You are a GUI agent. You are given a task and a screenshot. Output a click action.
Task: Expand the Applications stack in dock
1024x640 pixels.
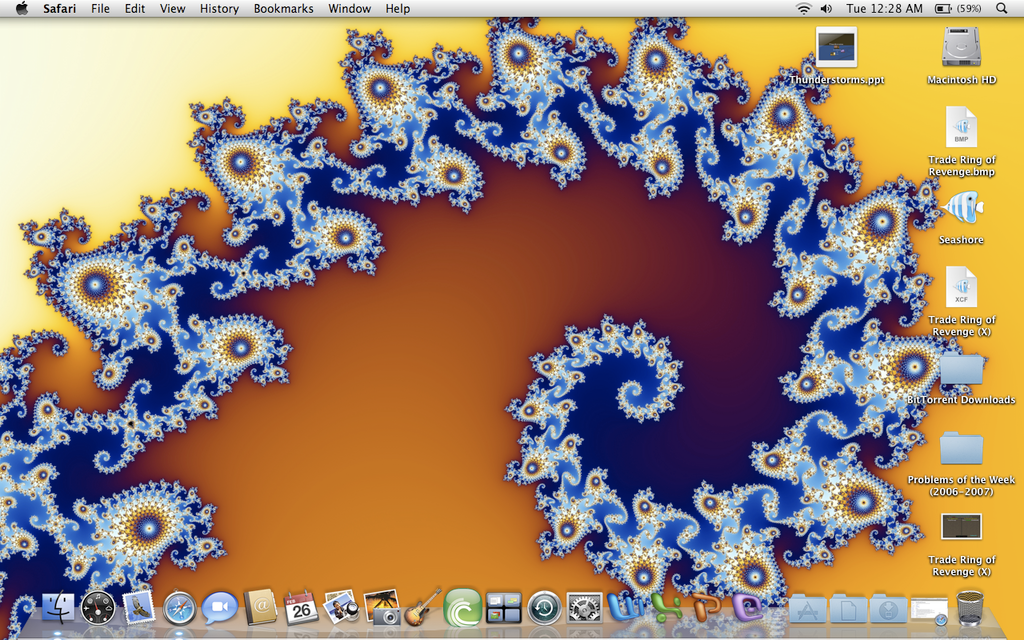pyautogui.click(x=807, y=607)
